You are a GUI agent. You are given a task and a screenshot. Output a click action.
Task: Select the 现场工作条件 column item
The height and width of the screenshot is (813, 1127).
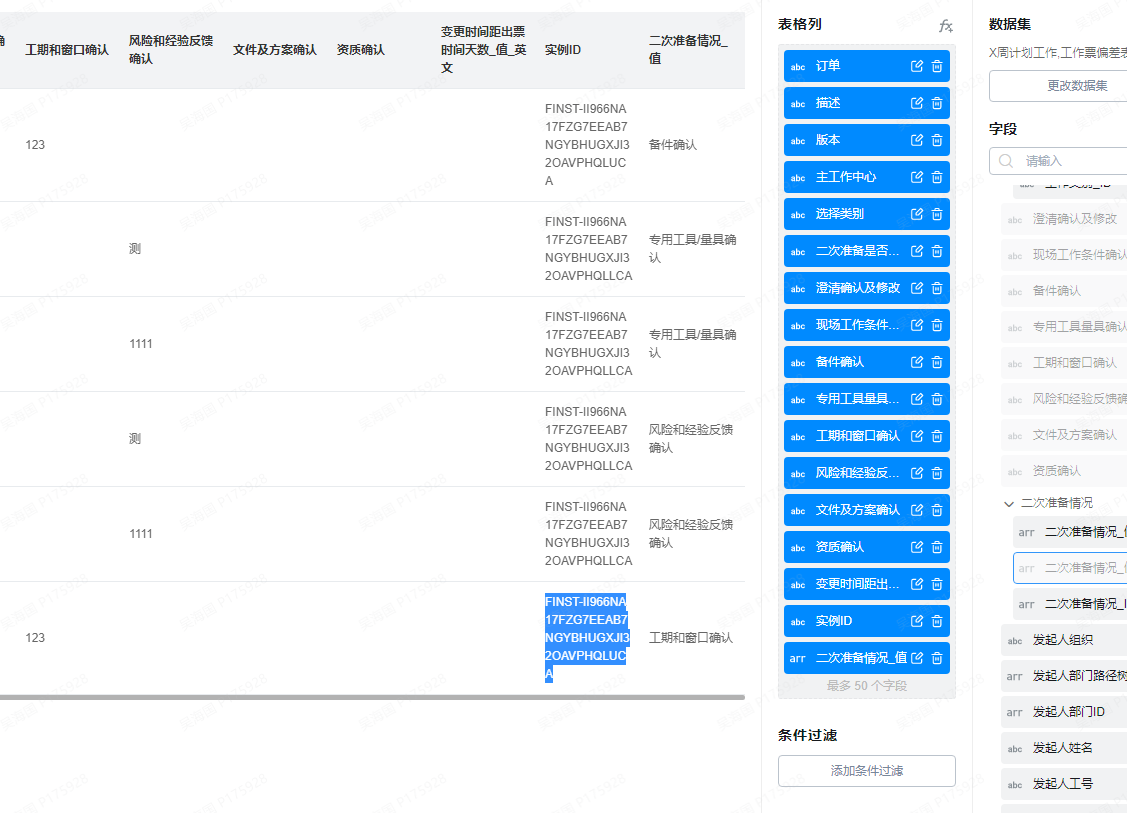click(x=867, y=325)
